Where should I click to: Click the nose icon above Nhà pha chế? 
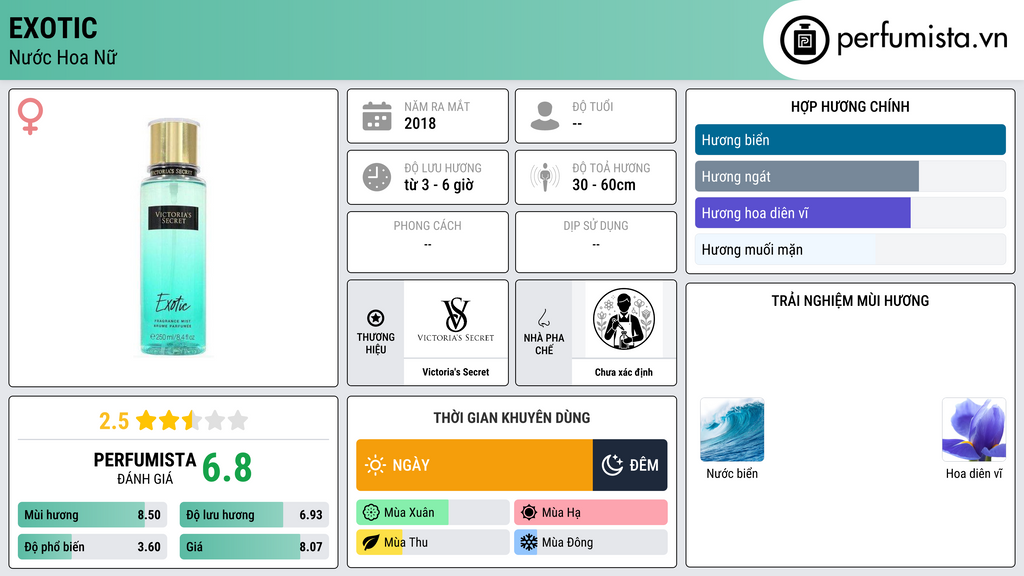pos(543,318)
